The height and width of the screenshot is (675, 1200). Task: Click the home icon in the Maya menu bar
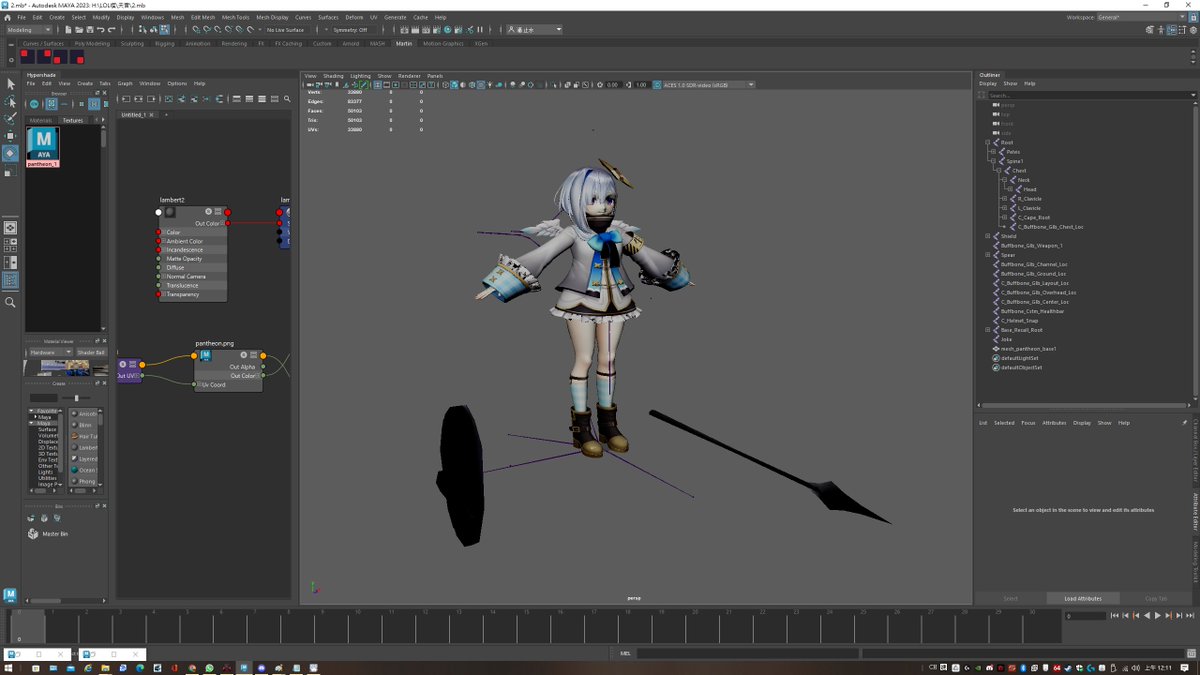[x=8, y=17]
